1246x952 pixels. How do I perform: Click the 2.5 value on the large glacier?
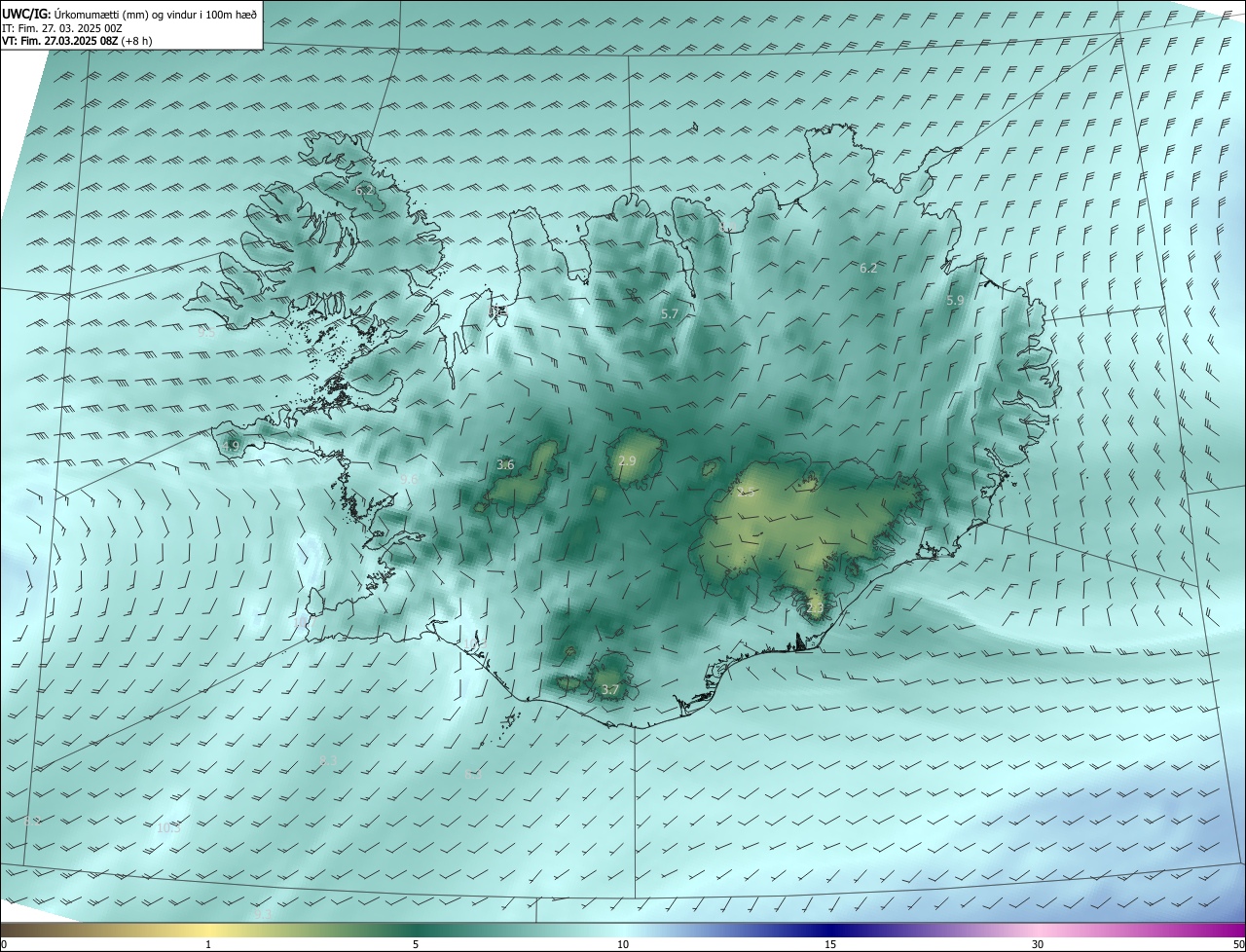click(x=747, y=492)
